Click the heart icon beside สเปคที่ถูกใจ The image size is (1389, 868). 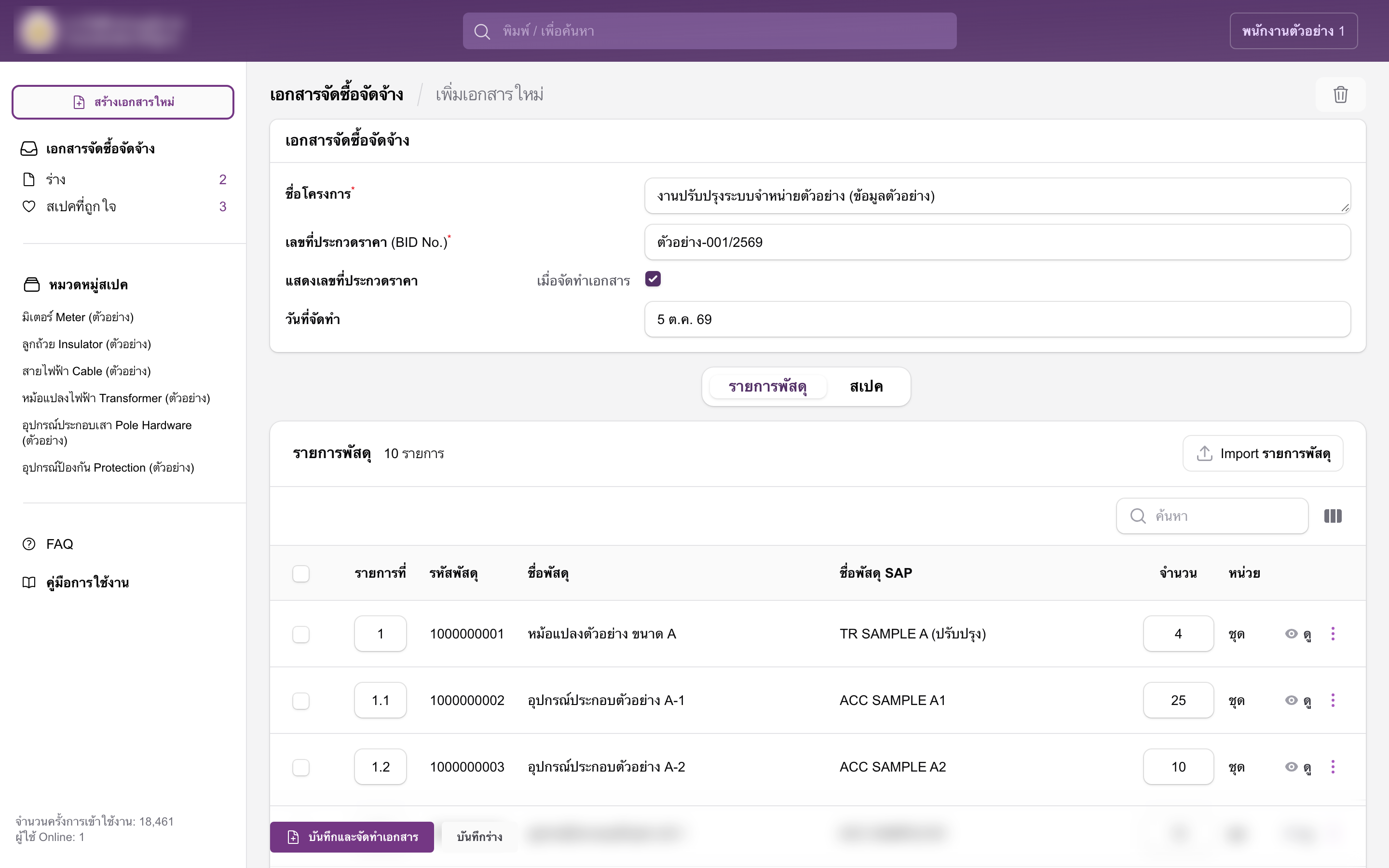tap(29, 206)
